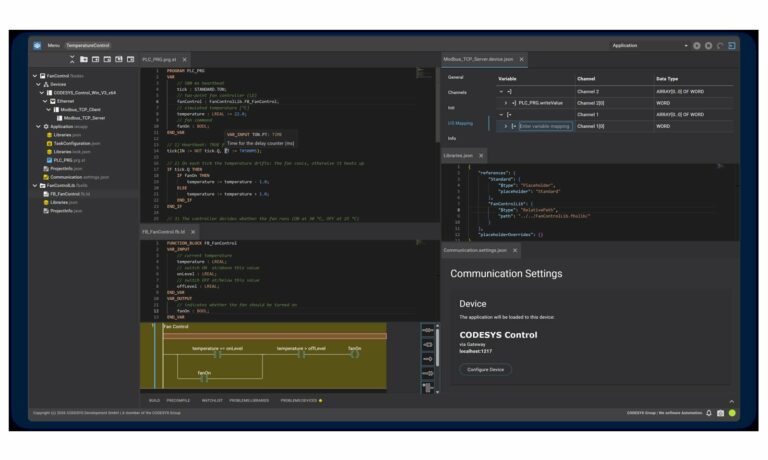Open the WATCHLIST bottom panel tab
Image resolution: width=768 pixels, height=460 pixels.
click(212, 401)
